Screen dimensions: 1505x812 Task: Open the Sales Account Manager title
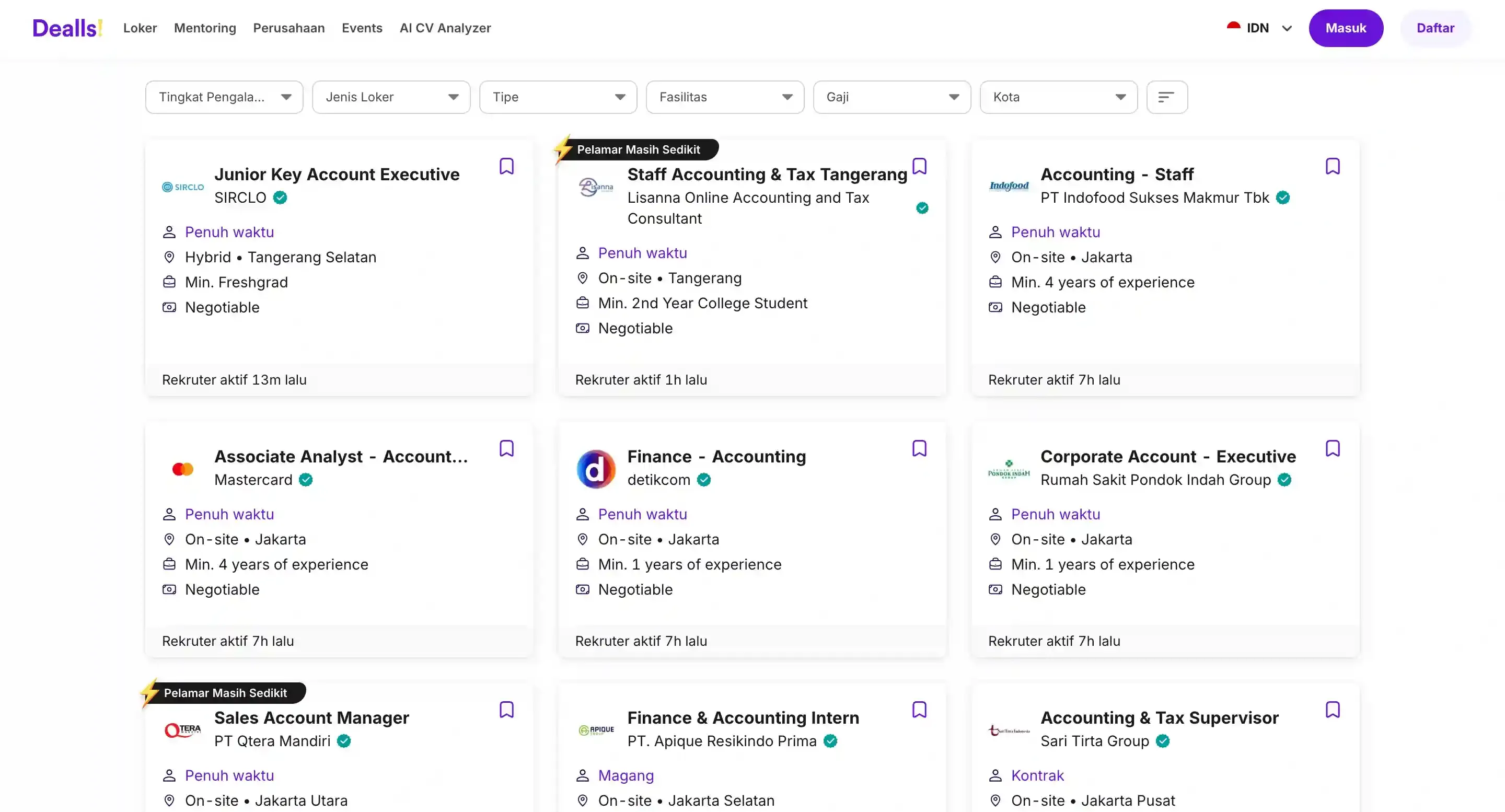coord(312,717)
